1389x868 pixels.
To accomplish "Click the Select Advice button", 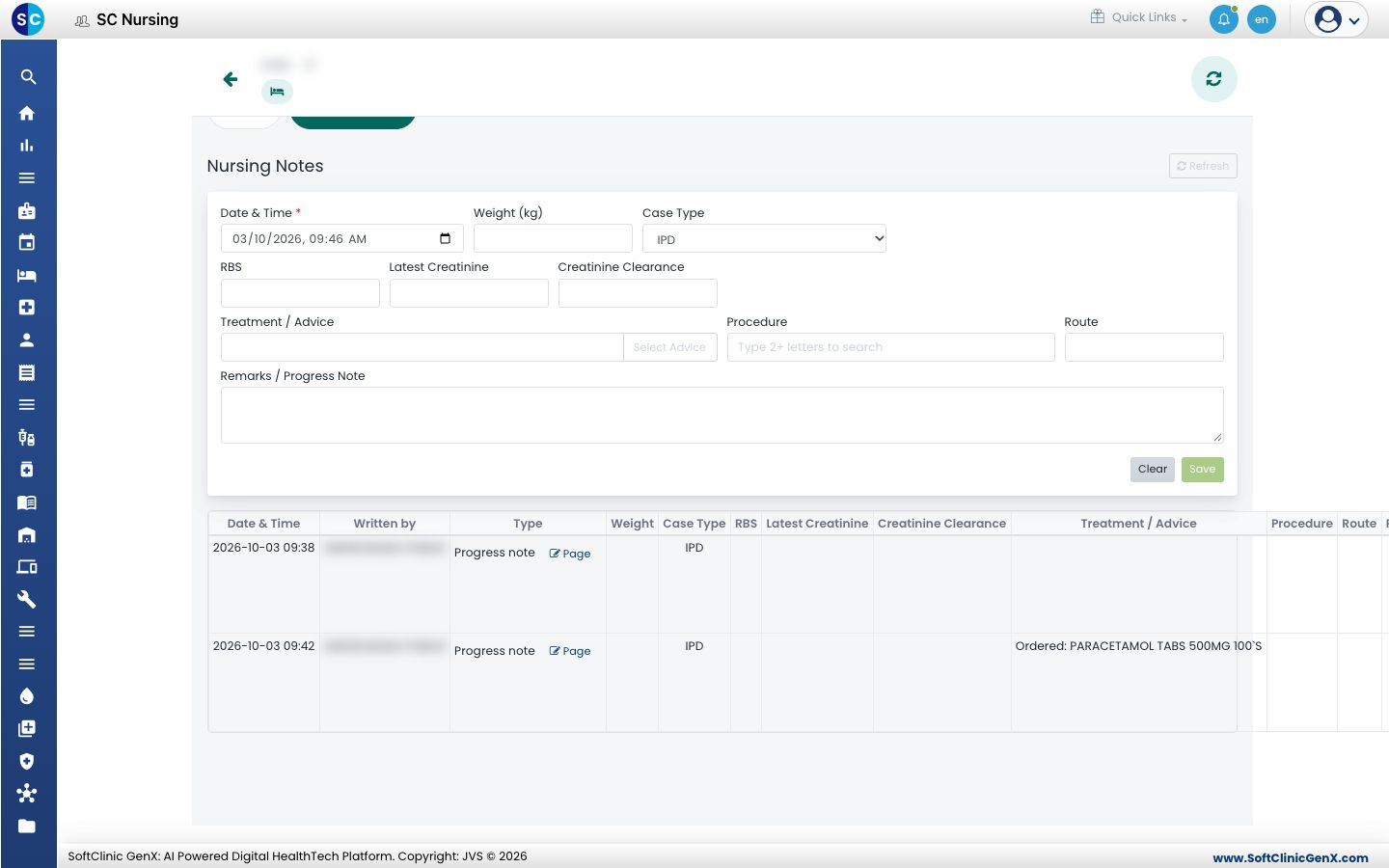I will pos(669,347).
